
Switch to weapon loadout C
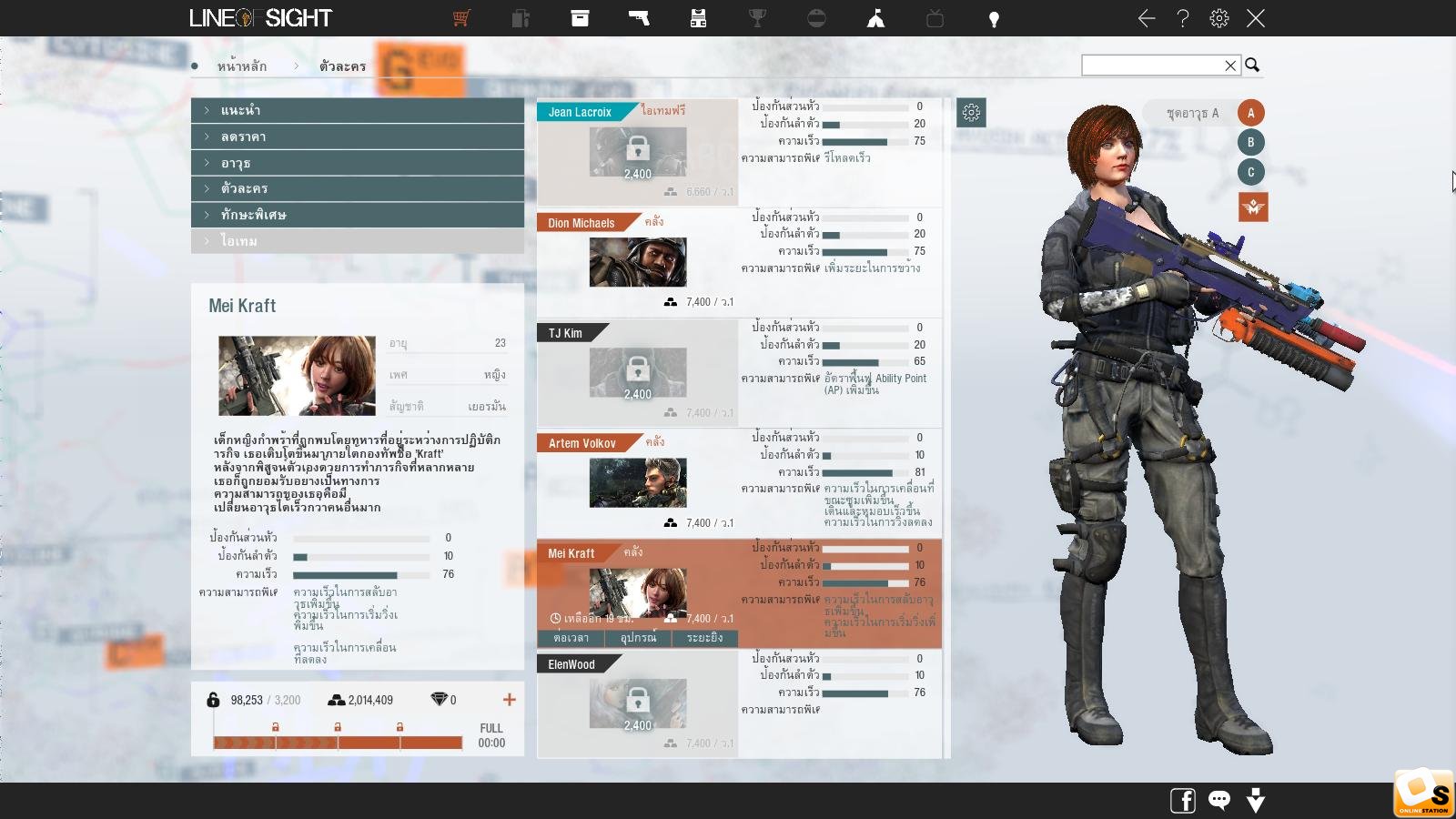(1251, 172)
